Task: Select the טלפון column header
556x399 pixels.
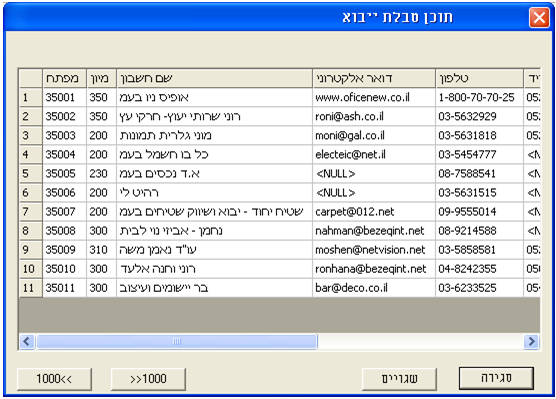Action: coord(479,78)
